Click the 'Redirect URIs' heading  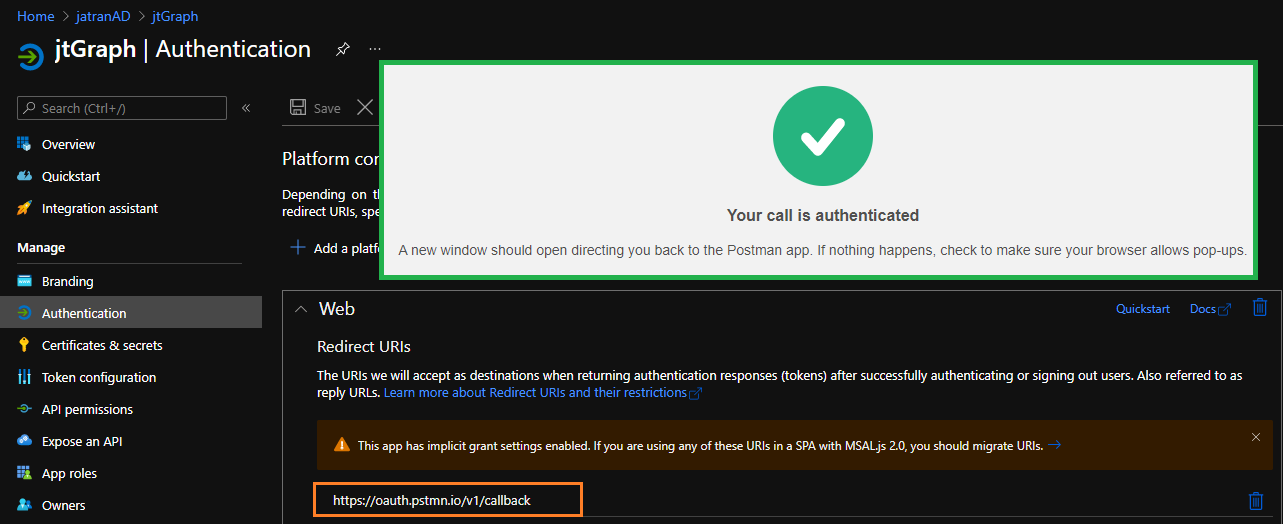(x=364, y=346)
